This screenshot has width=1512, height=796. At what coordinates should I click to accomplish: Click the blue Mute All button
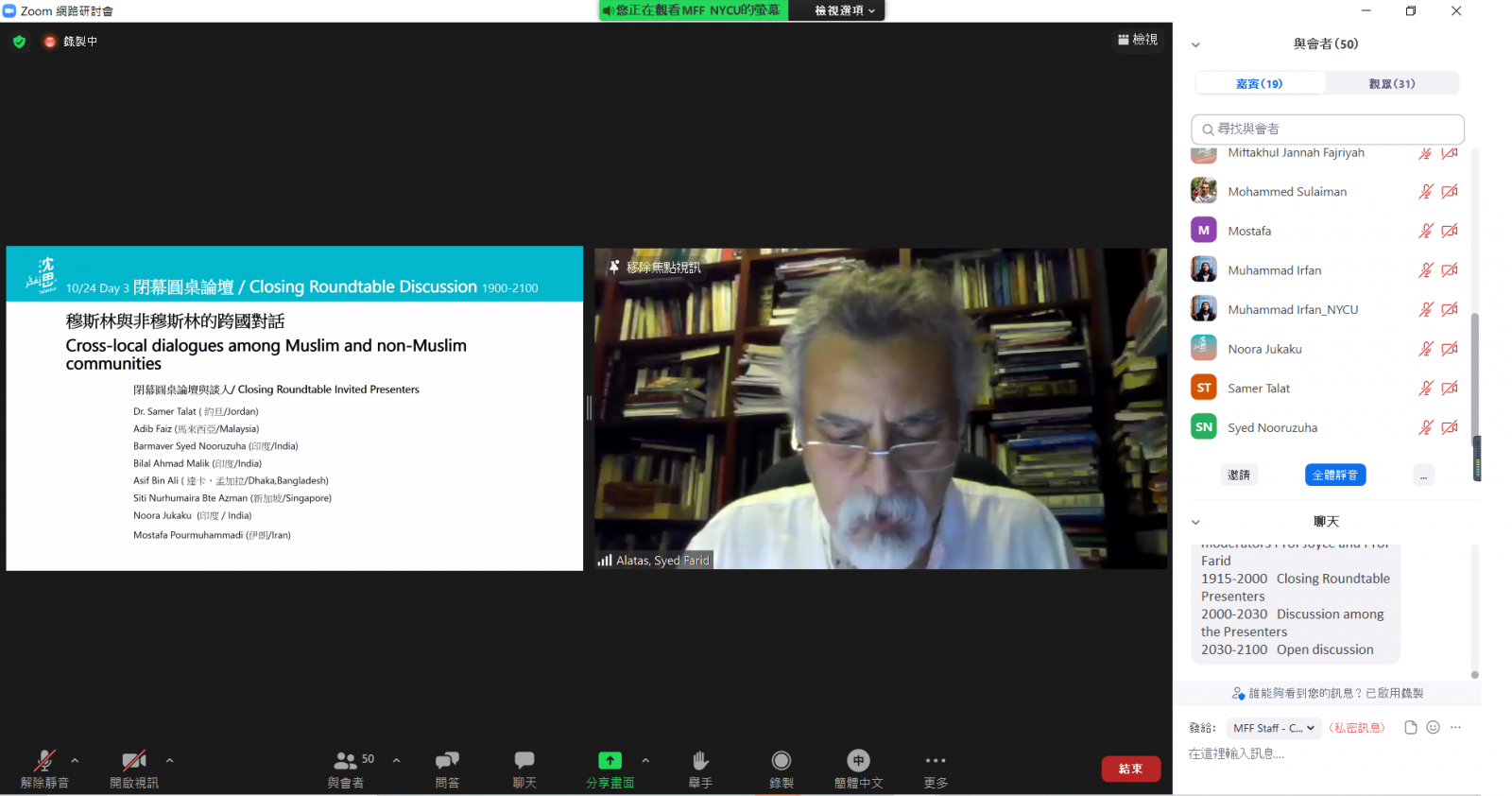1334,476
